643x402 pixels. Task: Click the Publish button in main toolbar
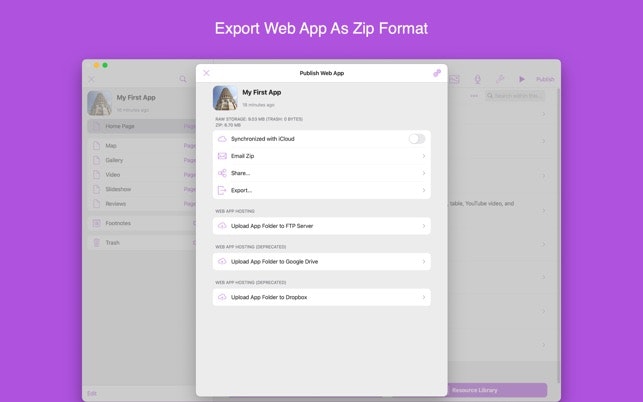(545, 79)
